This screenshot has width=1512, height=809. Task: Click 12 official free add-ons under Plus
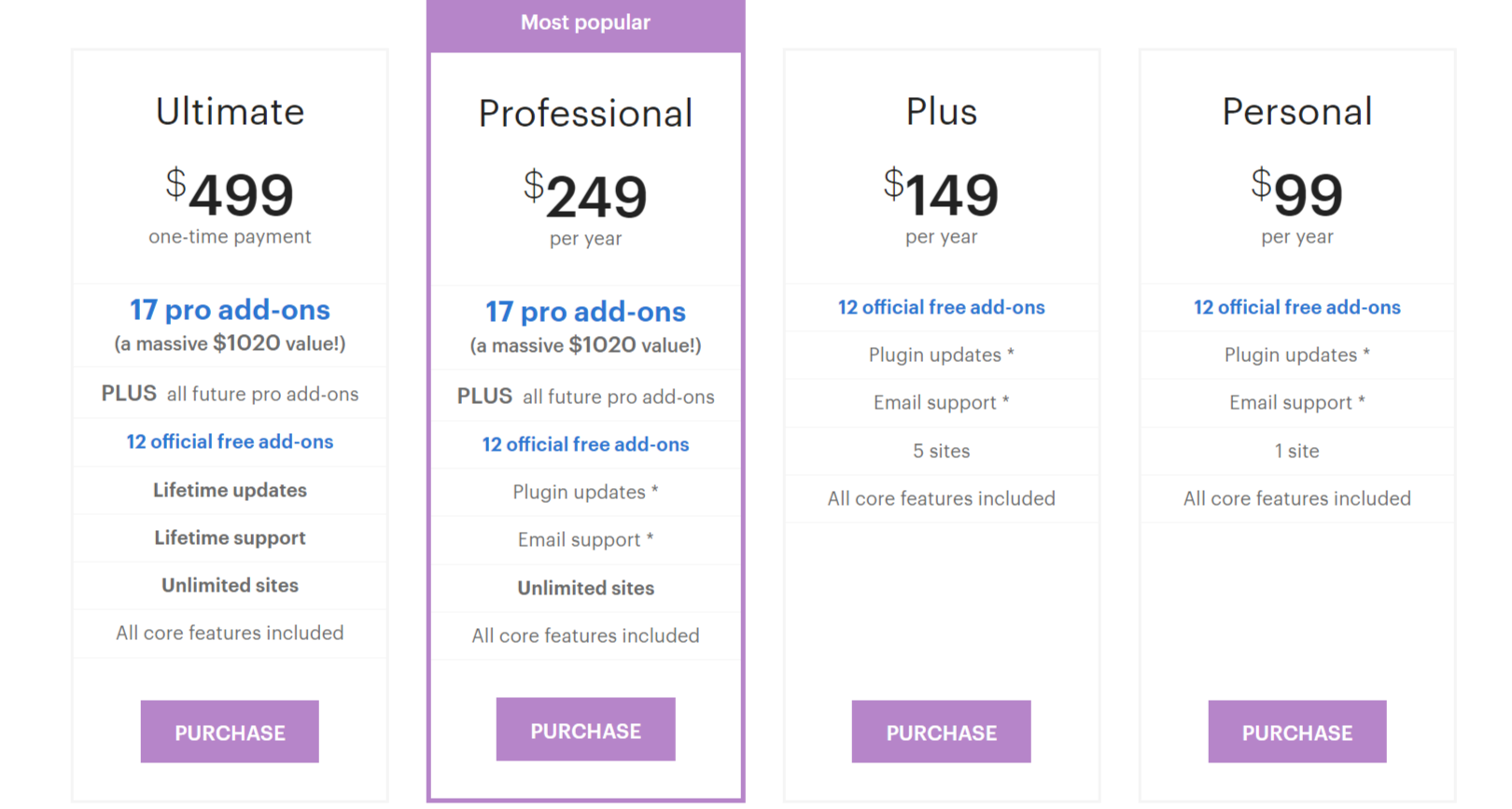tap(941, 307)
